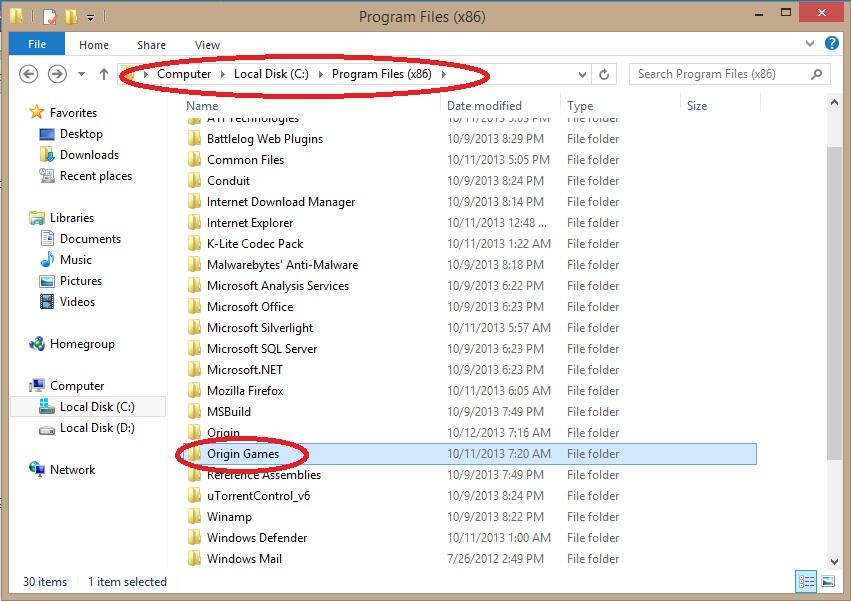Switch to the View ribbon tab
851x601 pixels.
tap(207, 45)
